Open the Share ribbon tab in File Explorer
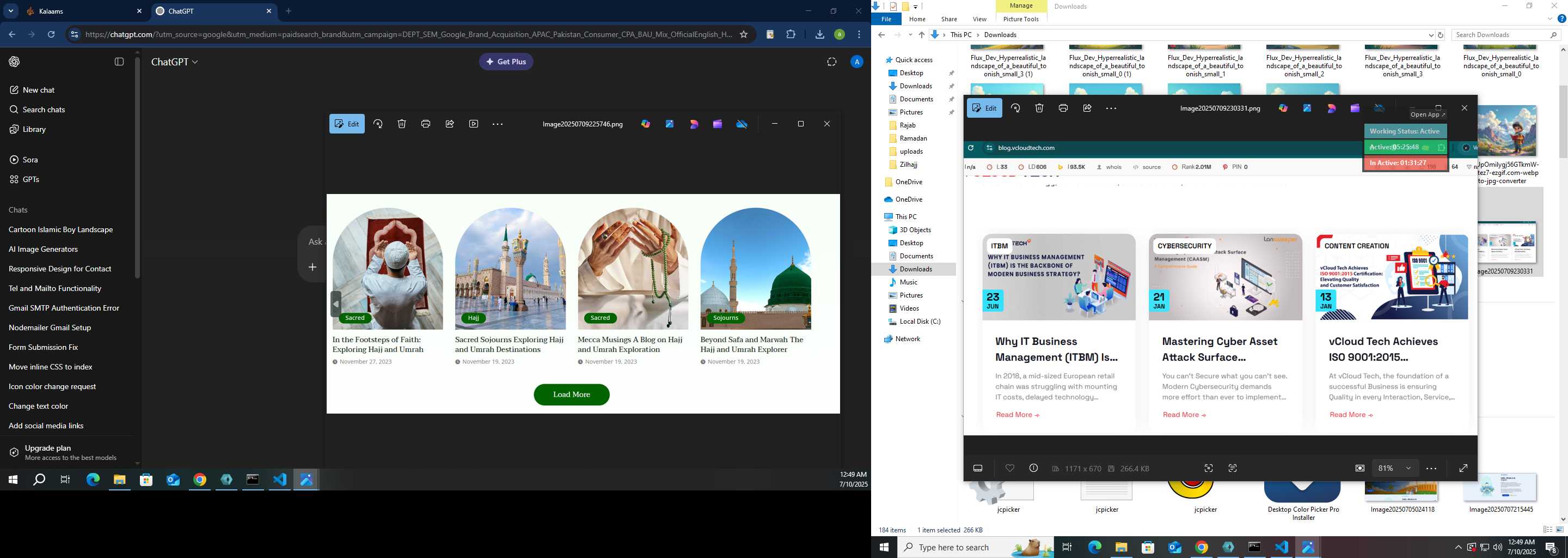The image size is (1568, 558). (948, 19)
